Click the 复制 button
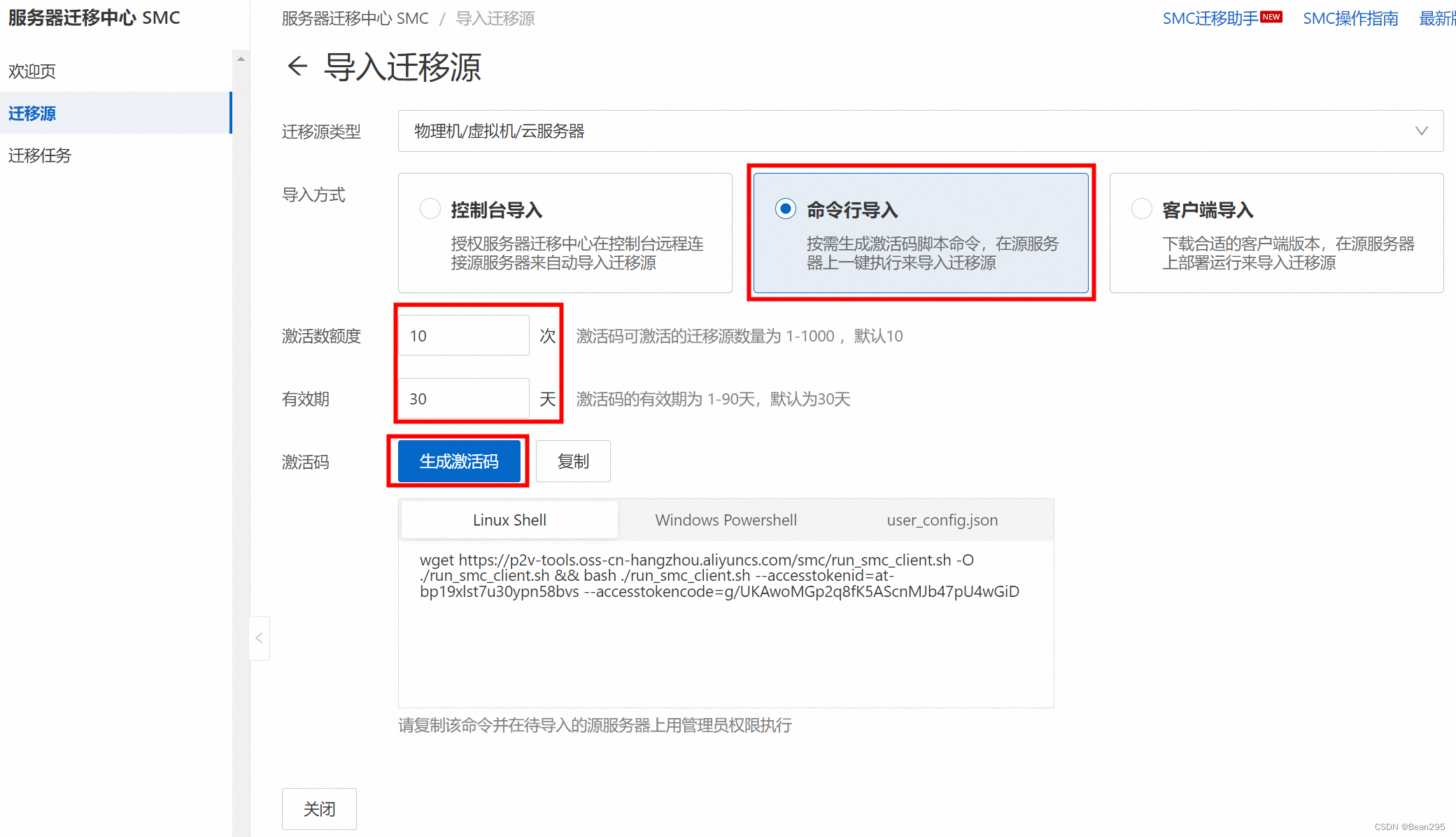The image size is (1456, 837). (573, 461)
